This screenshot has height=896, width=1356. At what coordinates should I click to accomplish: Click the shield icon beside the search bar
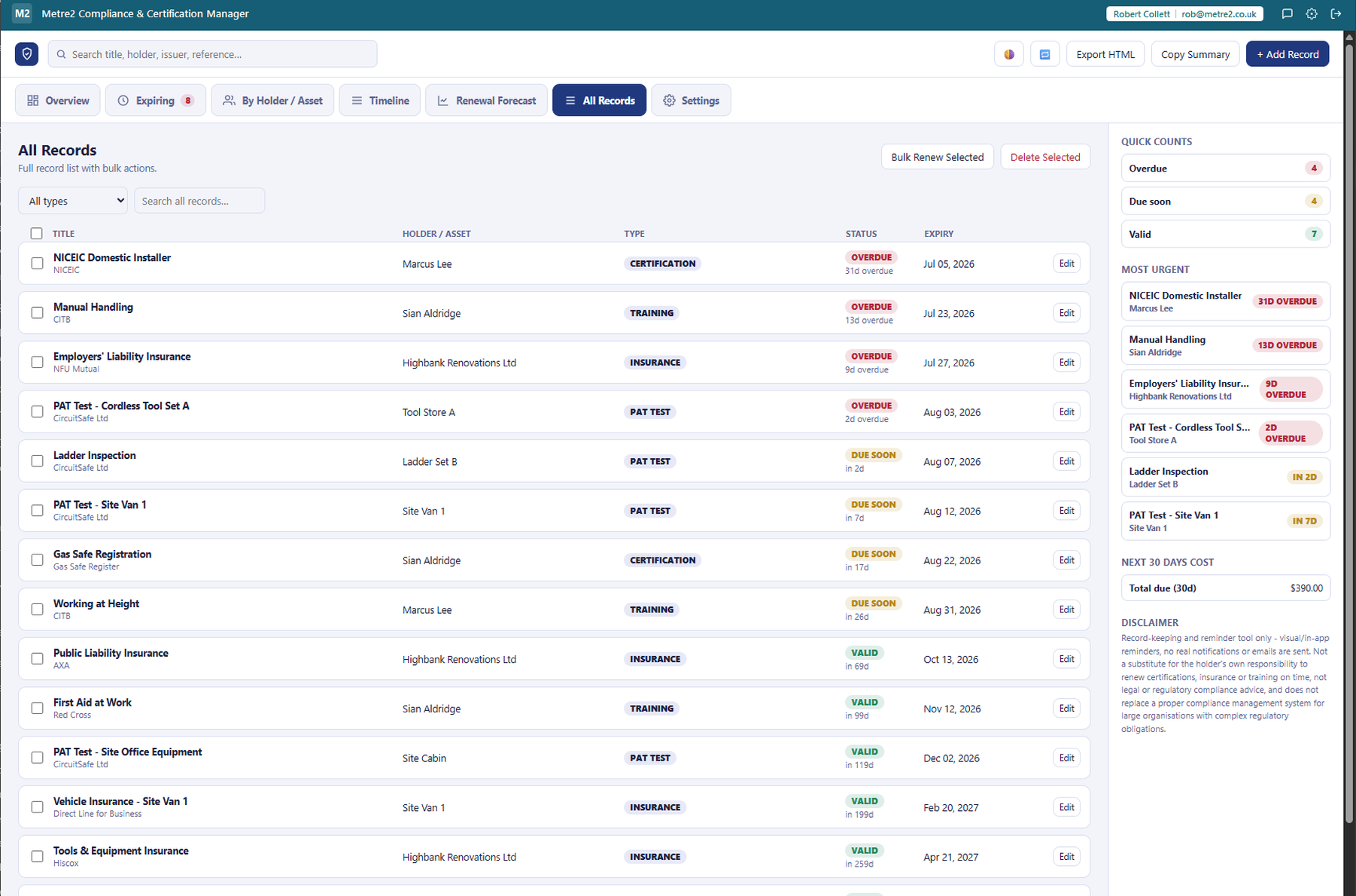[x=27, y=54]
